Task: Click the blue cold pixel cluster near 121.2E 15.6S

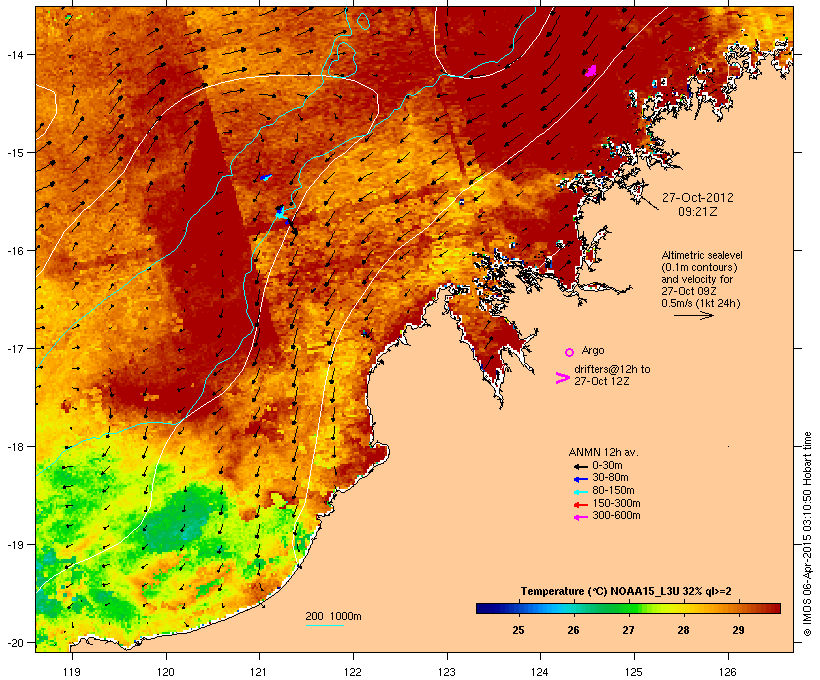Action: tap(281, 212)
